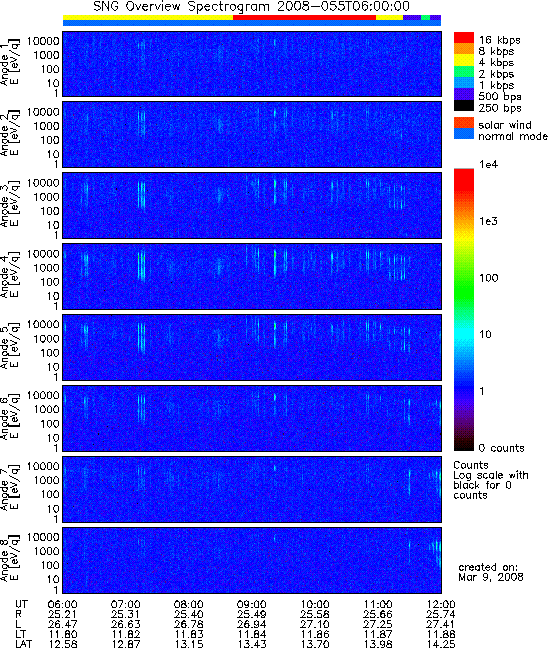The image size is (548, 648).
Task: Click the 'Counts Log scale' description text
Action: (491, 480)
